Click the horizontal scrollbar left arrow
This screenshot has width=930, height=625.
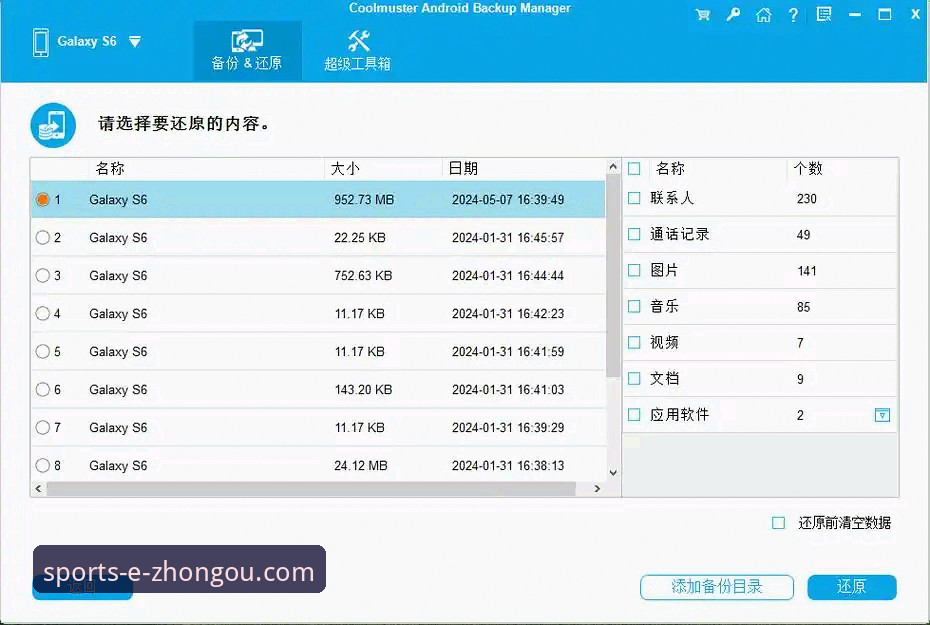coord(39,489)
